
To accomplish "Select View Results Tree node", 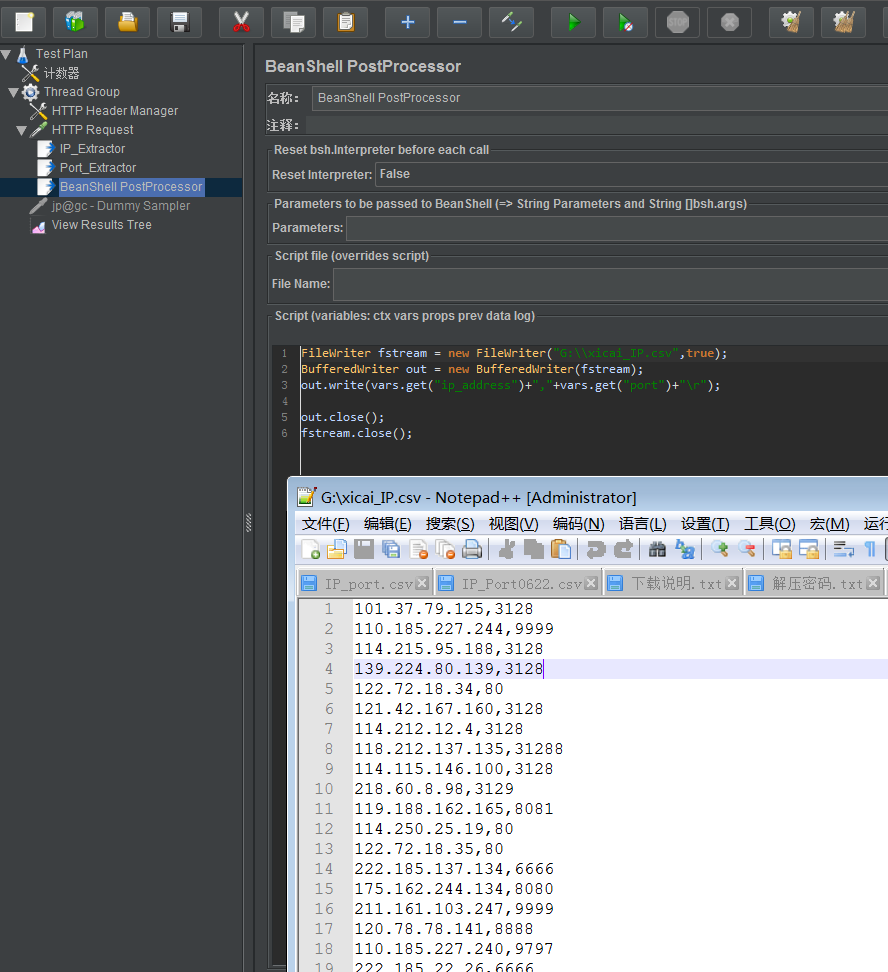I will click(x=102, y=225).
